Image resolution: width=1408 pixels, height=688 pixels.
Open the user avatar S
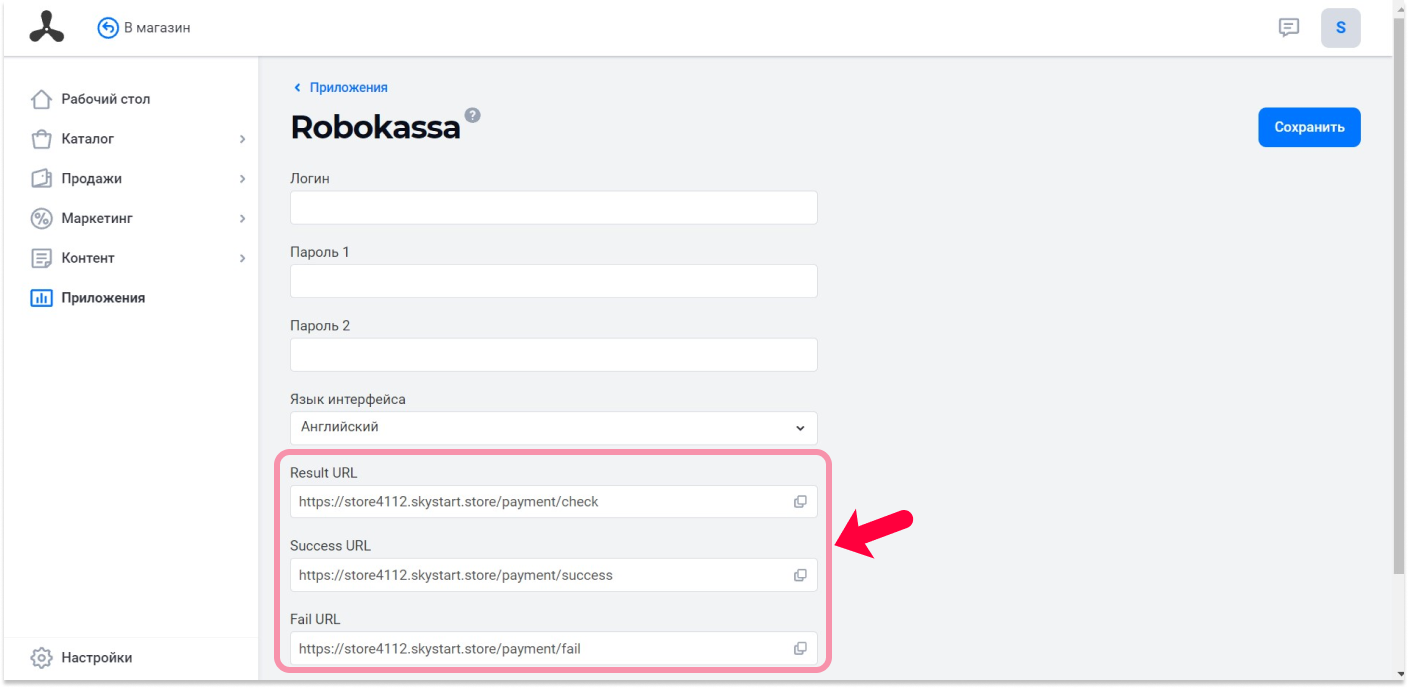tap(1340, 28)
